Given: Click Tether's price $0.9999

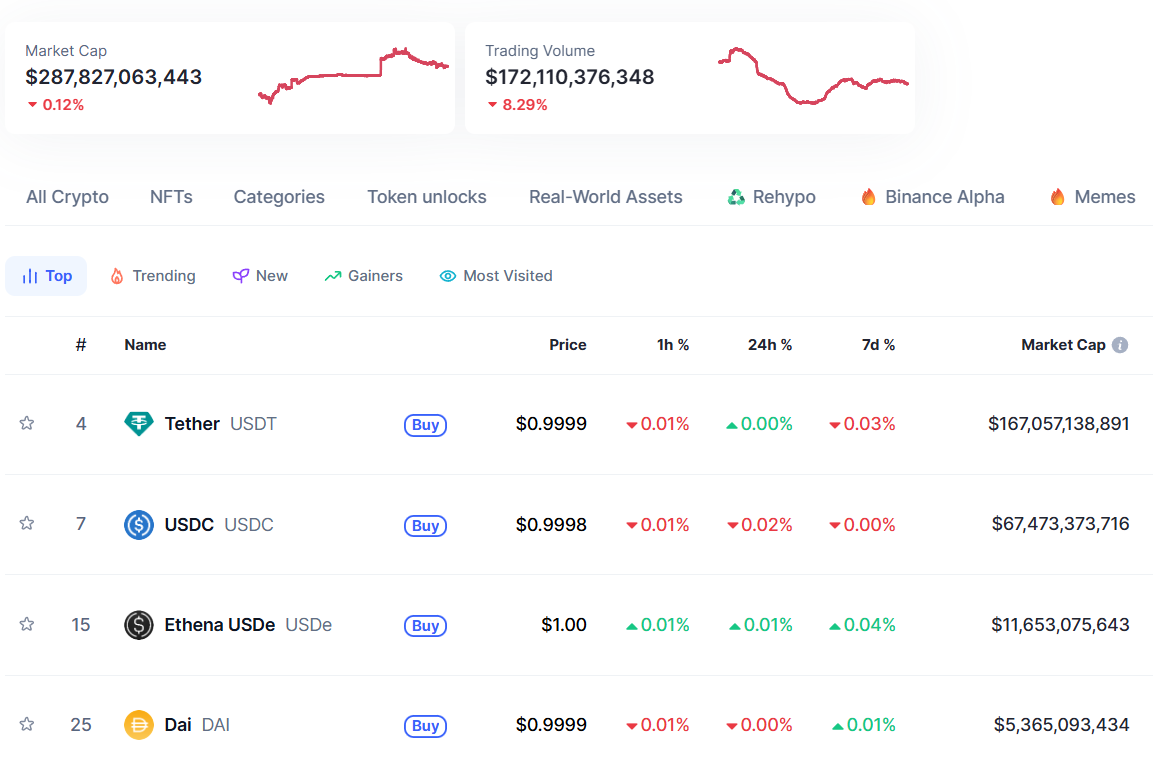Looking at the screenshot, I should click(551, 424).
